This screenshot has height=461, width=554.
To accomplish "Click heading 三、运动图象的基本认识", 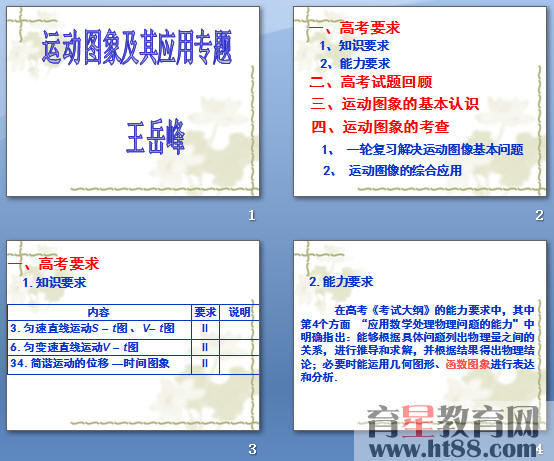I will (394, 104).
